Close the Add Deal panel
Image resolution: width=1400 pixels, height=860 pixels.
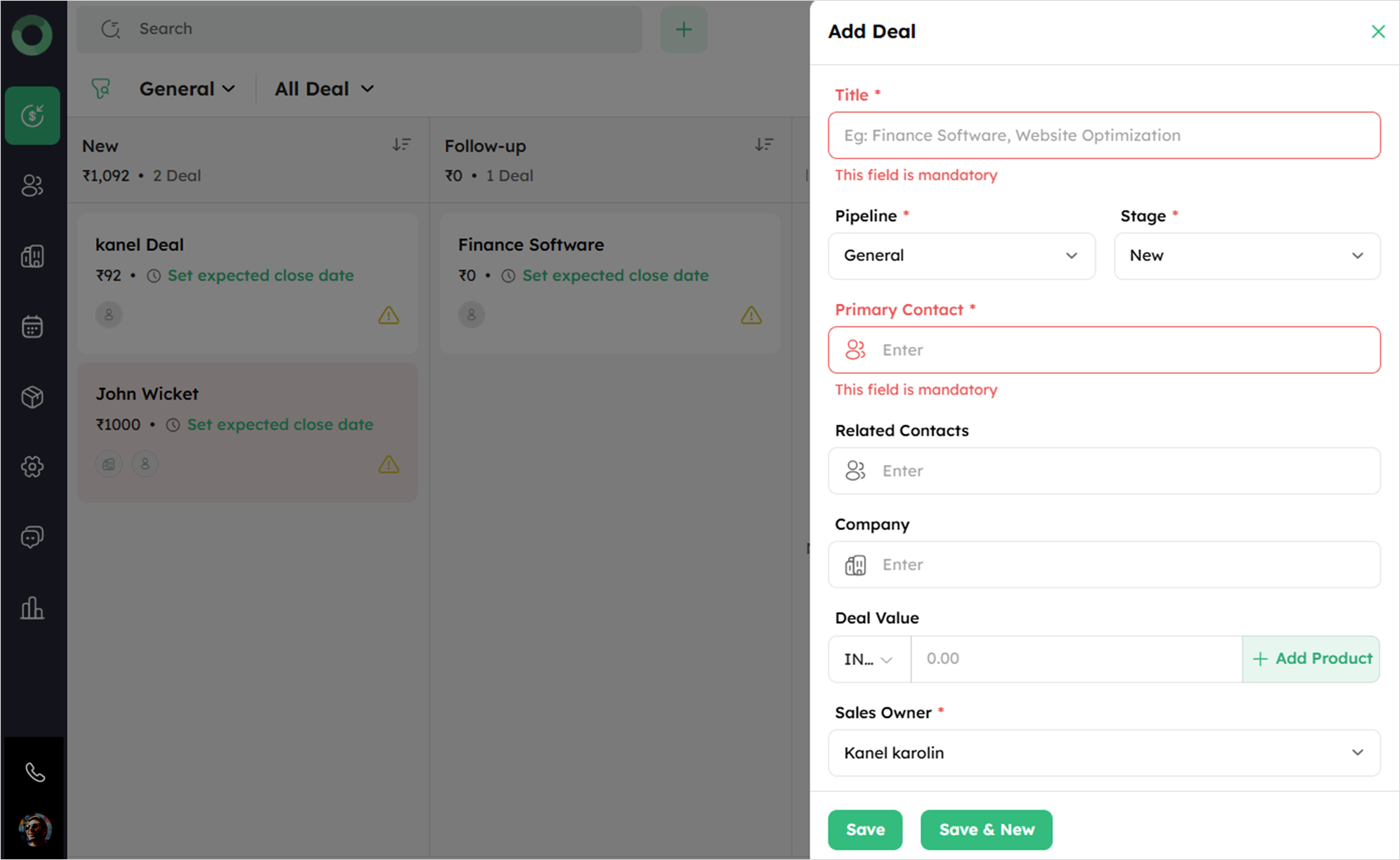pos(1378,31)
